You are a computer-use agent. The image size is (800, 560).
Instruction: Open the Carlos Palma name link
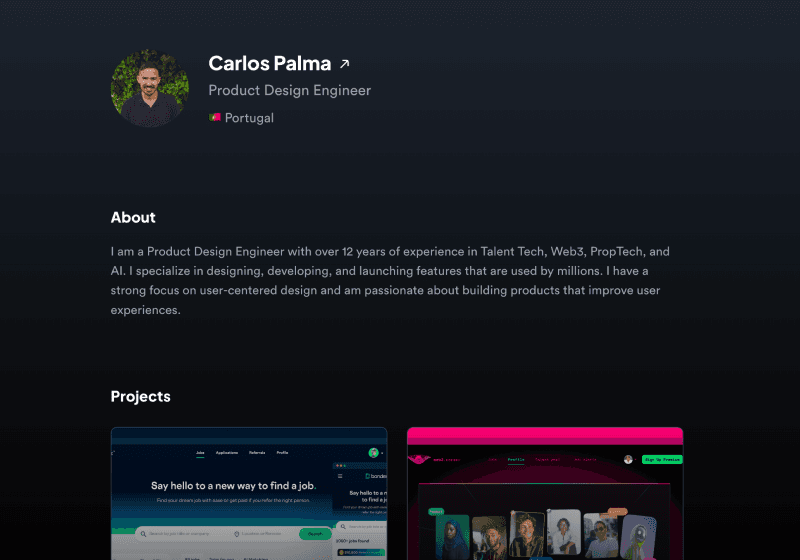pyautogui.click(x=269, y=63)
